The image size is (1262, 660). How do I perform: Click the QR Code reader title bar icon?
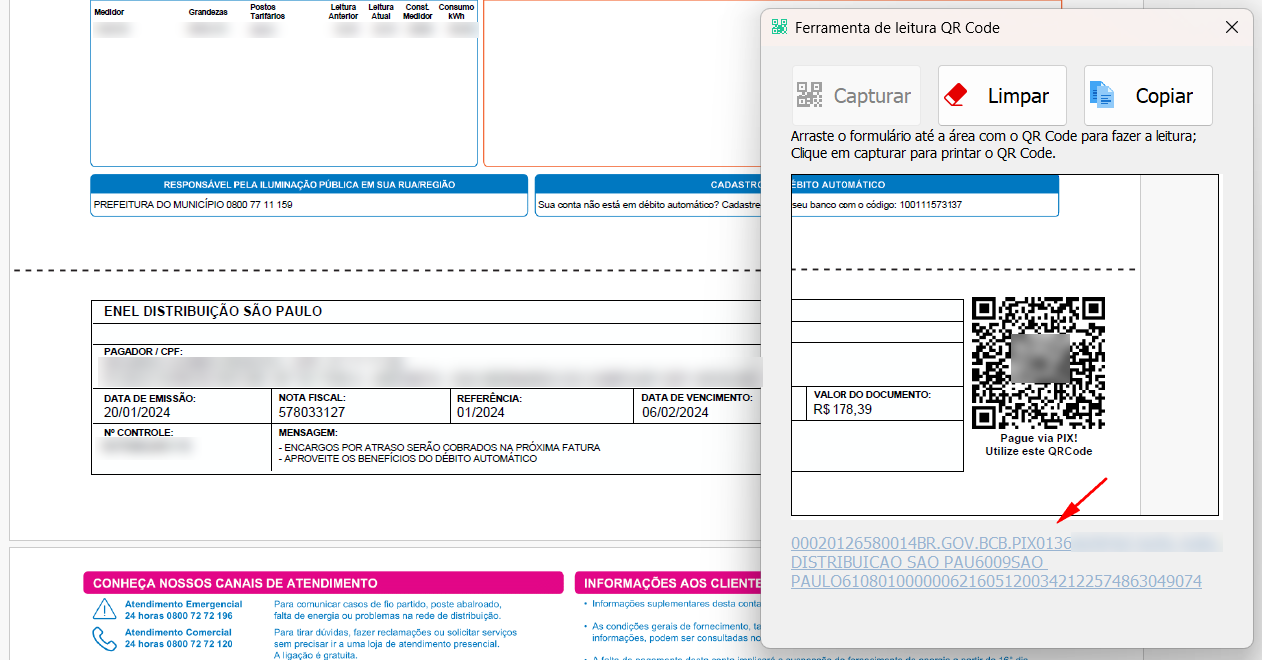(x=779, y=27)
